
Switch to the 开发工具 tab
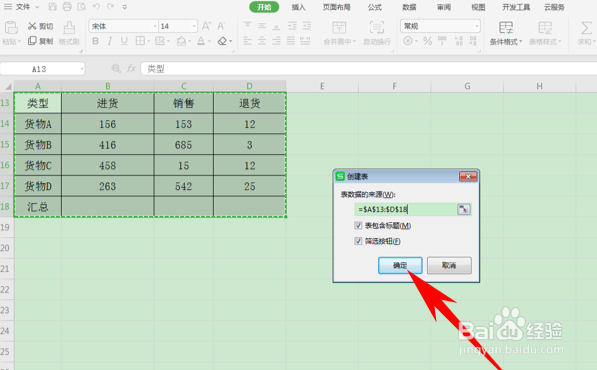coord(516,7)
